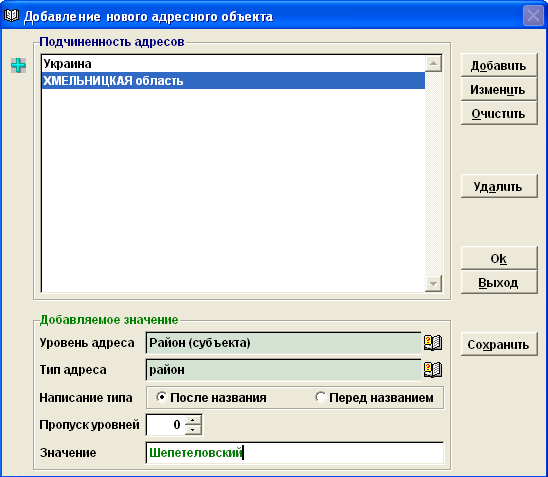Image resolution: width=548 pixels, height=477 pixels.
Task: Click the Выход button
Action: 499,282
